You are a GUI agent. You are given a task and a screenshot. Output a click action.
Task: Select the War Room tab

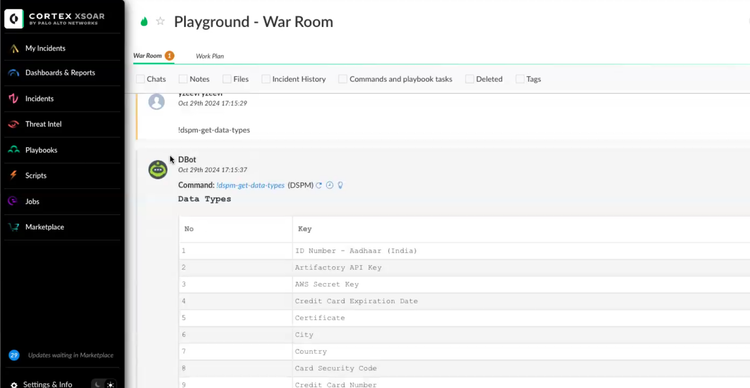click(147, 55)
